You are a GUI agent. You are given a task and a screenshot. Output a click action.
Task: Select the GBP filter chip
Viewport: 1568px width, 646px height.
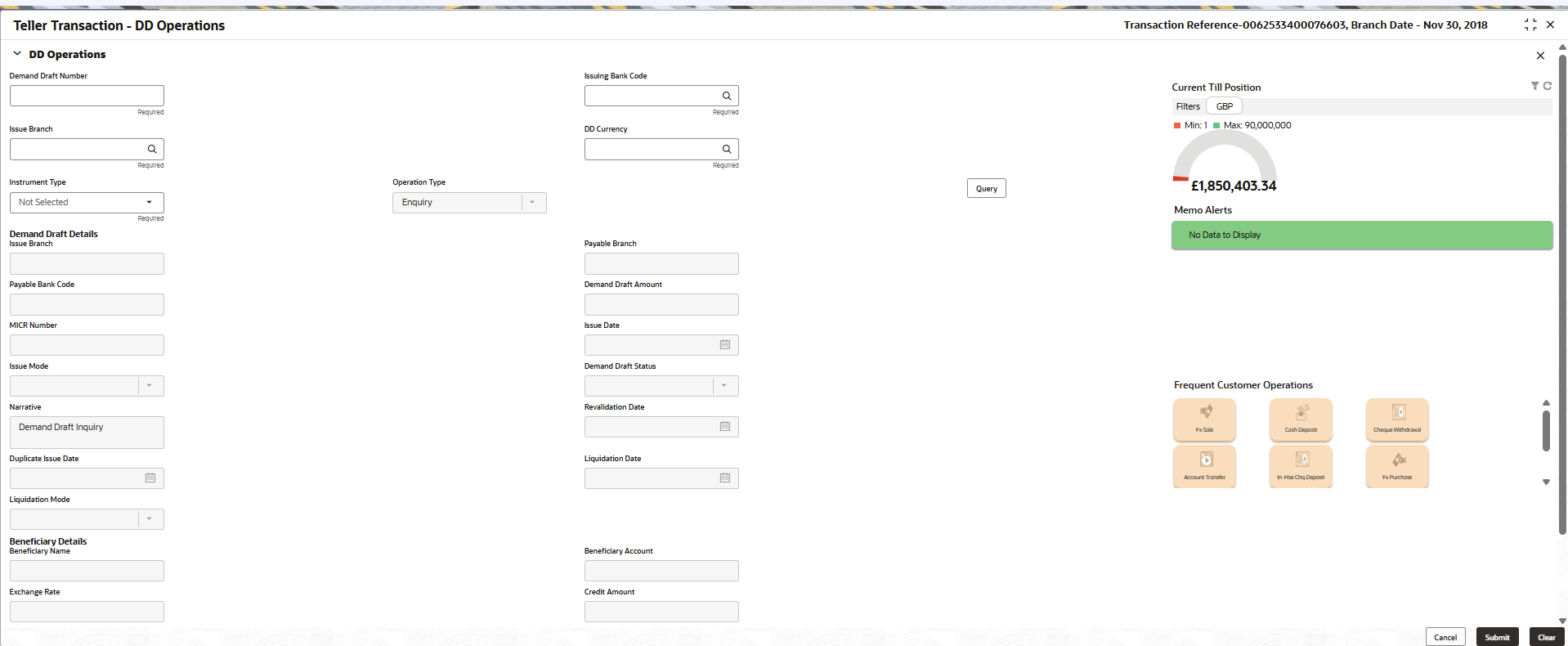click(1224, 106)
